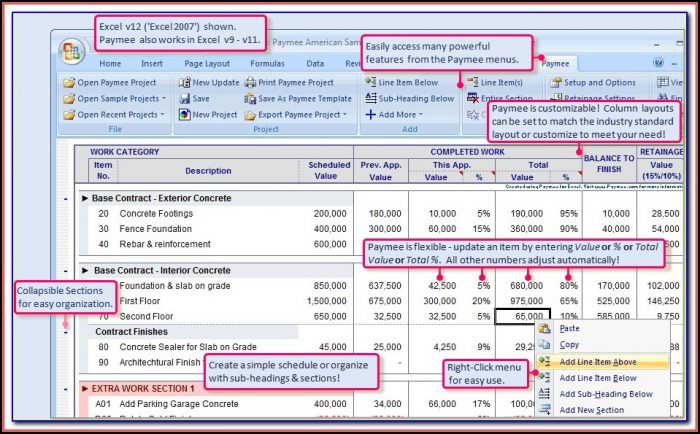Open the Home ribbon tab
Viewport: 700px width, 434px height.
click(110, 63)
